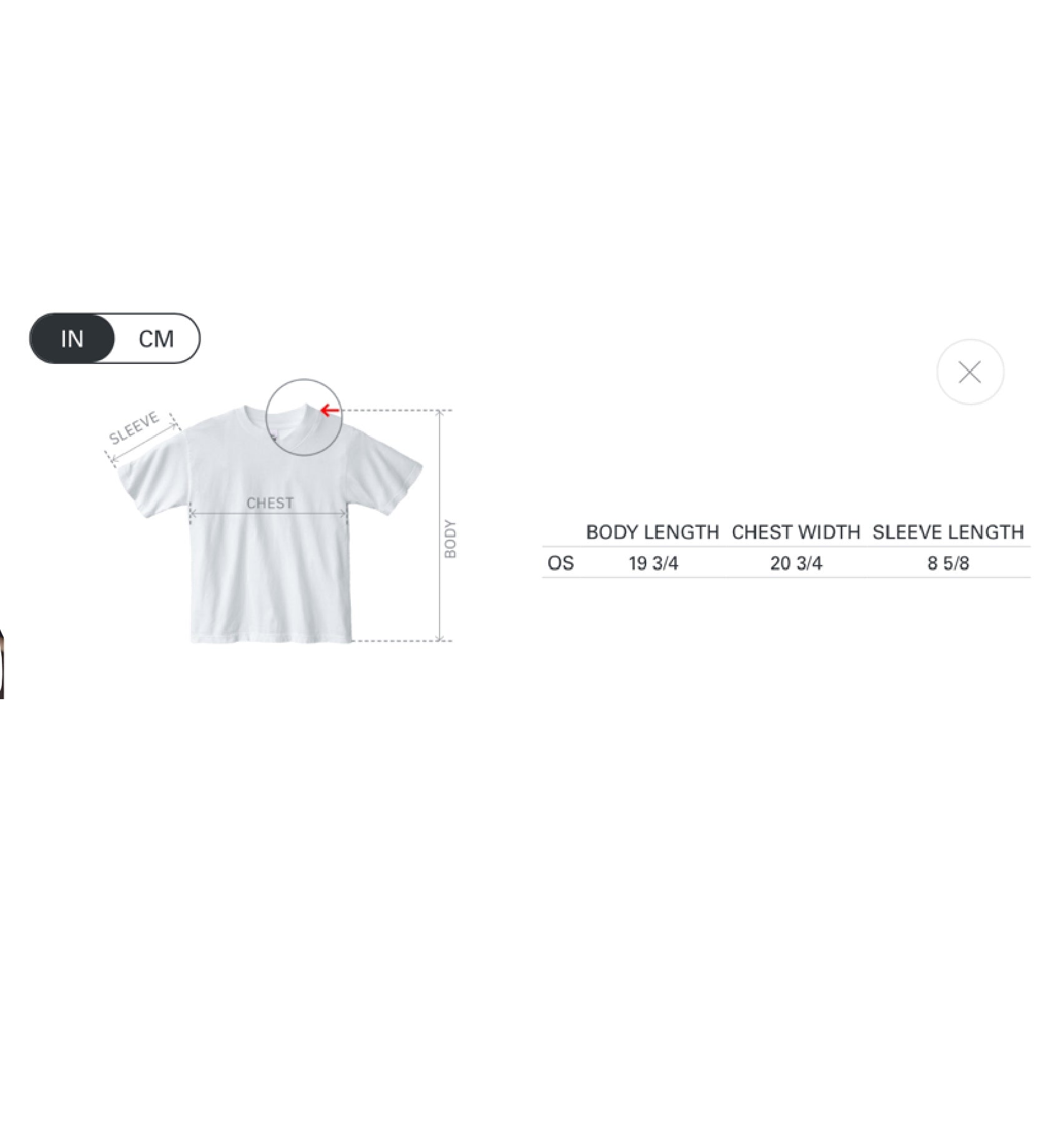Click the 20 3/4 chest width value
1042x1148 pixels.
click(796, 563)
